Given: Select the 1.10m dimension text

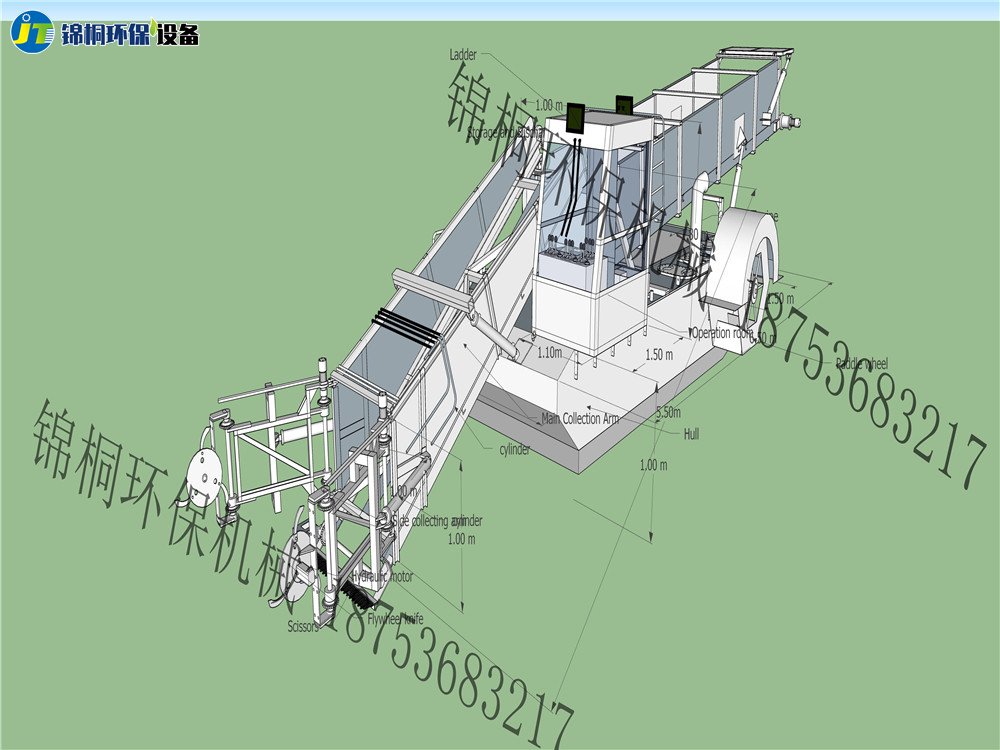Looking at the screenshot, I should pyautogui.click(x=549, y=352).
